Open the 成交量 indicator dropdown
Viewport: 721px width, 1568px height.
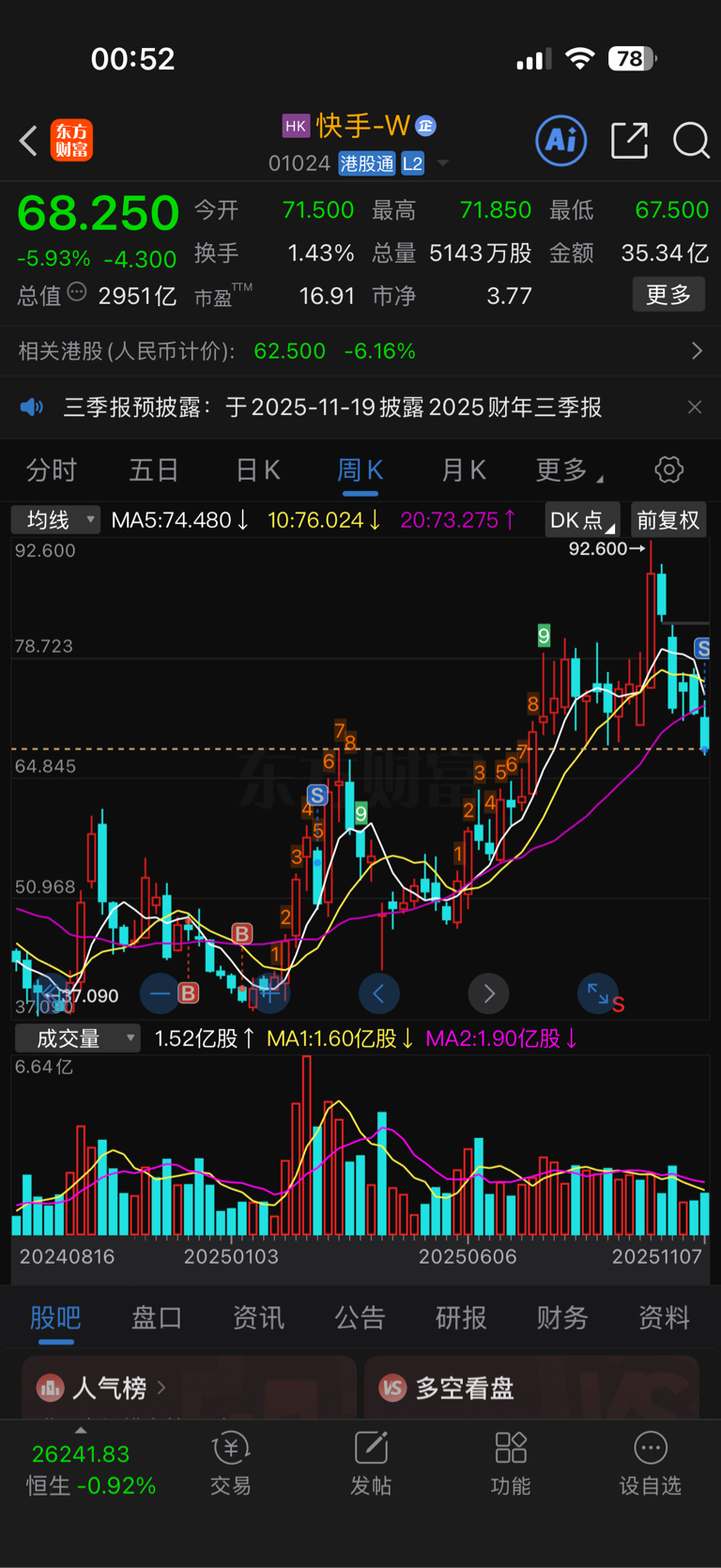click(77, 1038)
